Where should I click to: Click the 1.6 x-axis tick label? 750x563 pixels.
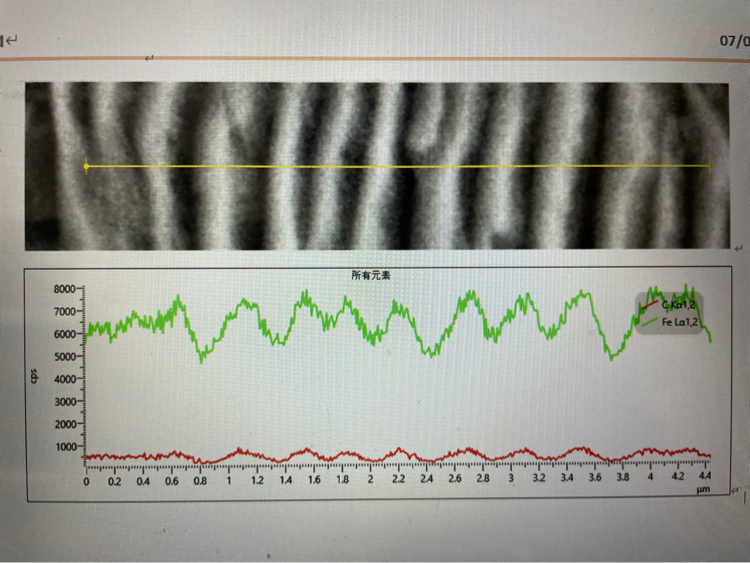(x=314, y=480)
